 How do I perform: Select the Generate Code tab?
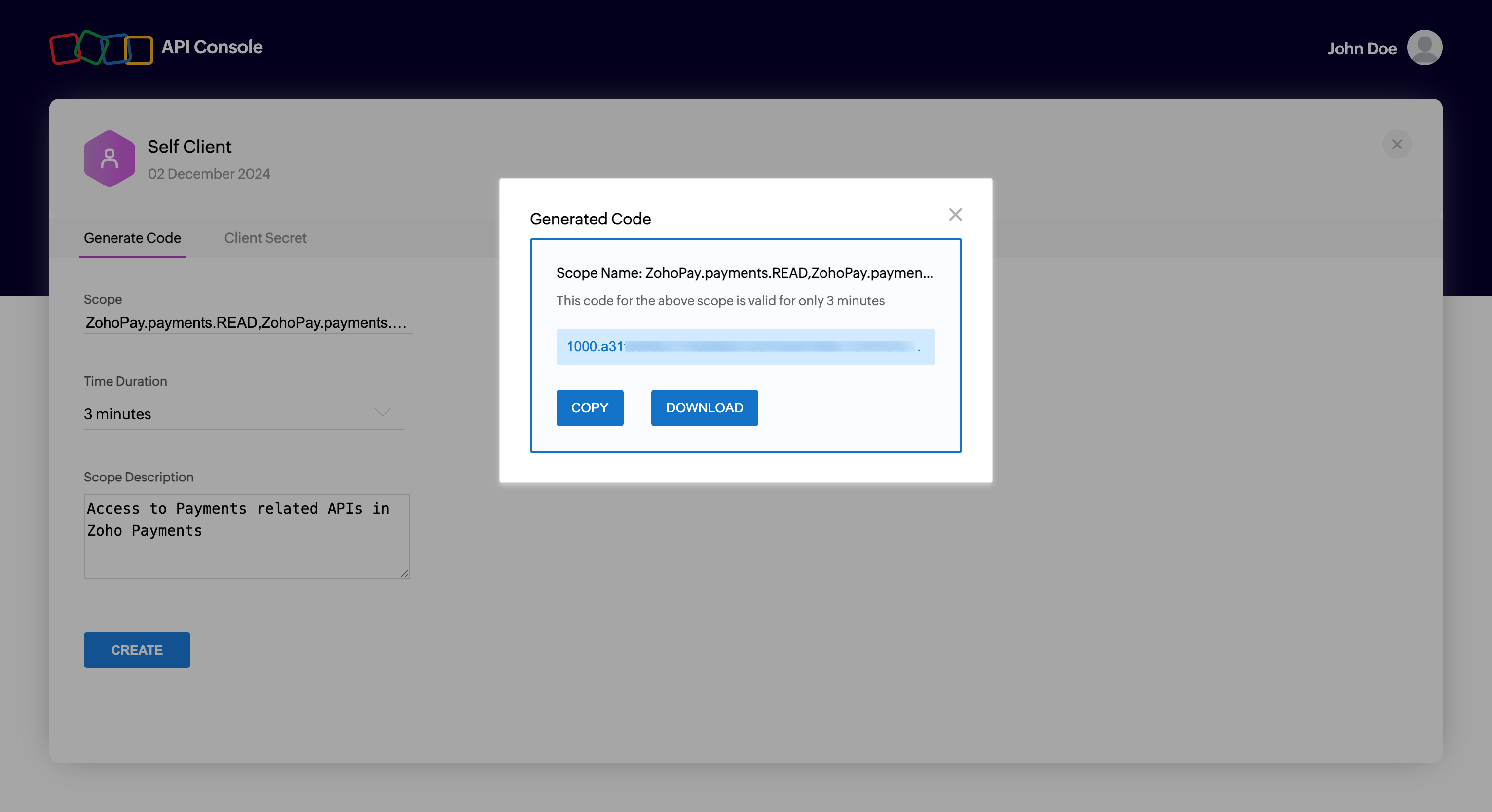click(132, 238)
